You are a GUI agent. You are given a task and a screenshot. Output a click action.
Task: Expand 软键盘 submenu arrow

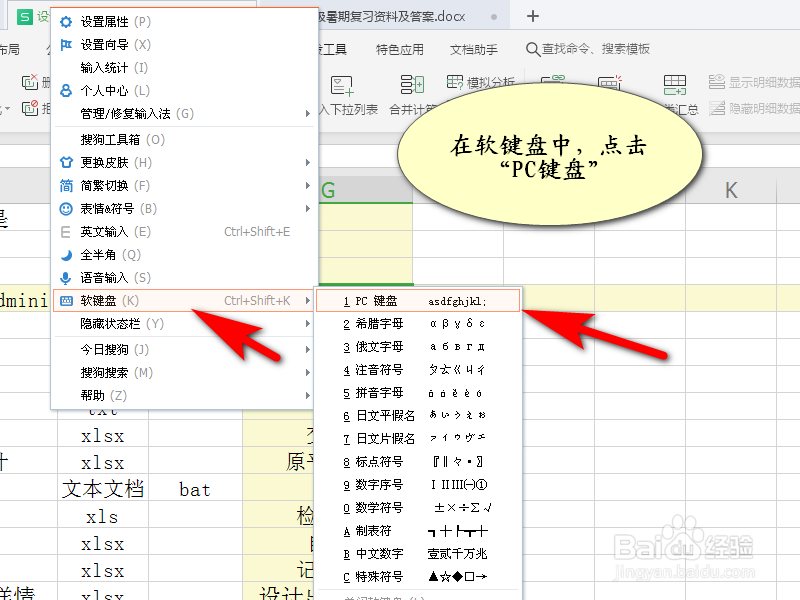point(308,301)
